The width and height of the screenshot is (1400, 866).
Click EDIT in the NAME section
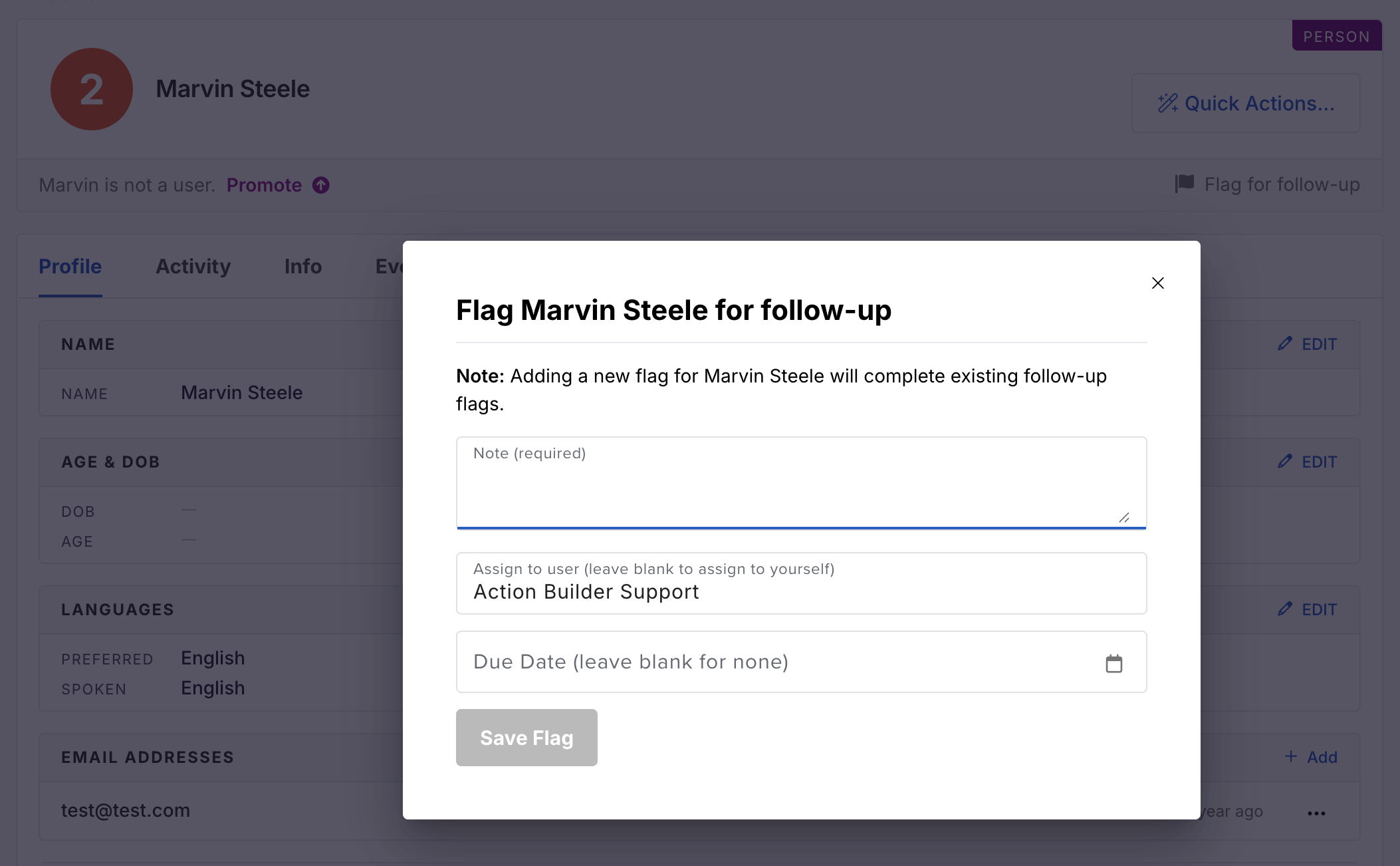1319,344
